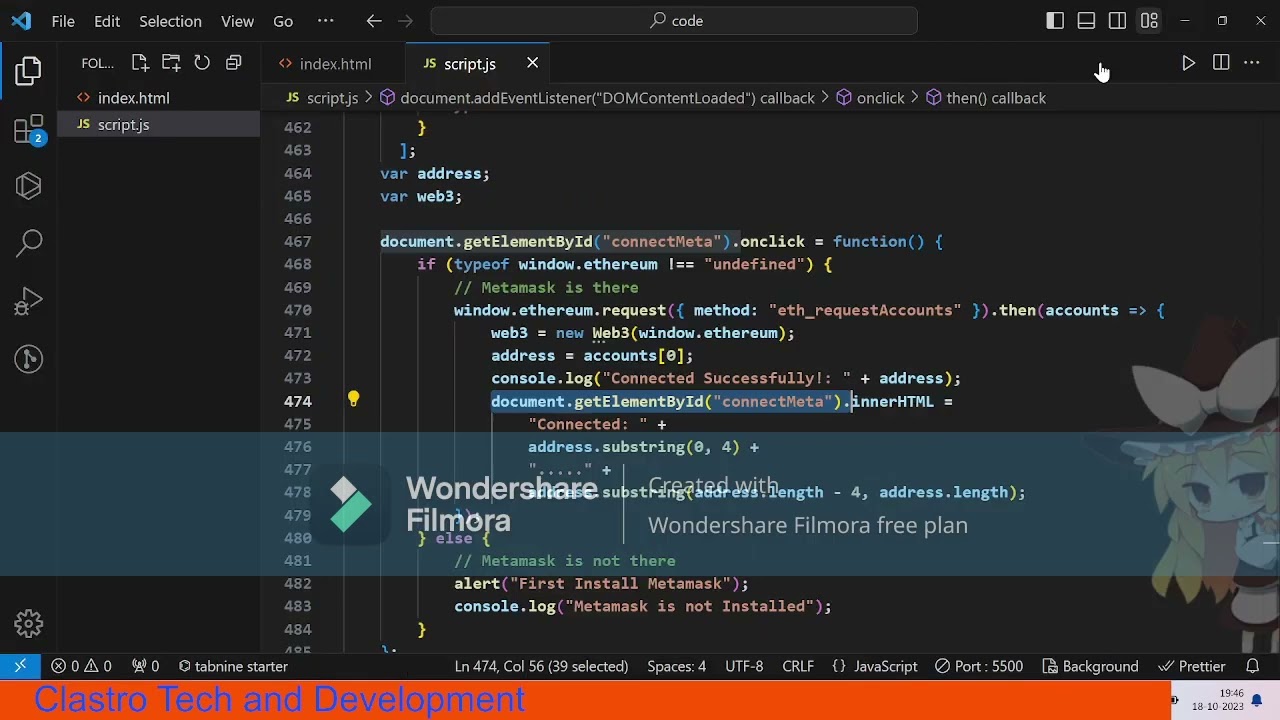Viewport: 1280px width, 720px height.
Task: Select script.js in the explorer
Action: [x=159, y=124]
